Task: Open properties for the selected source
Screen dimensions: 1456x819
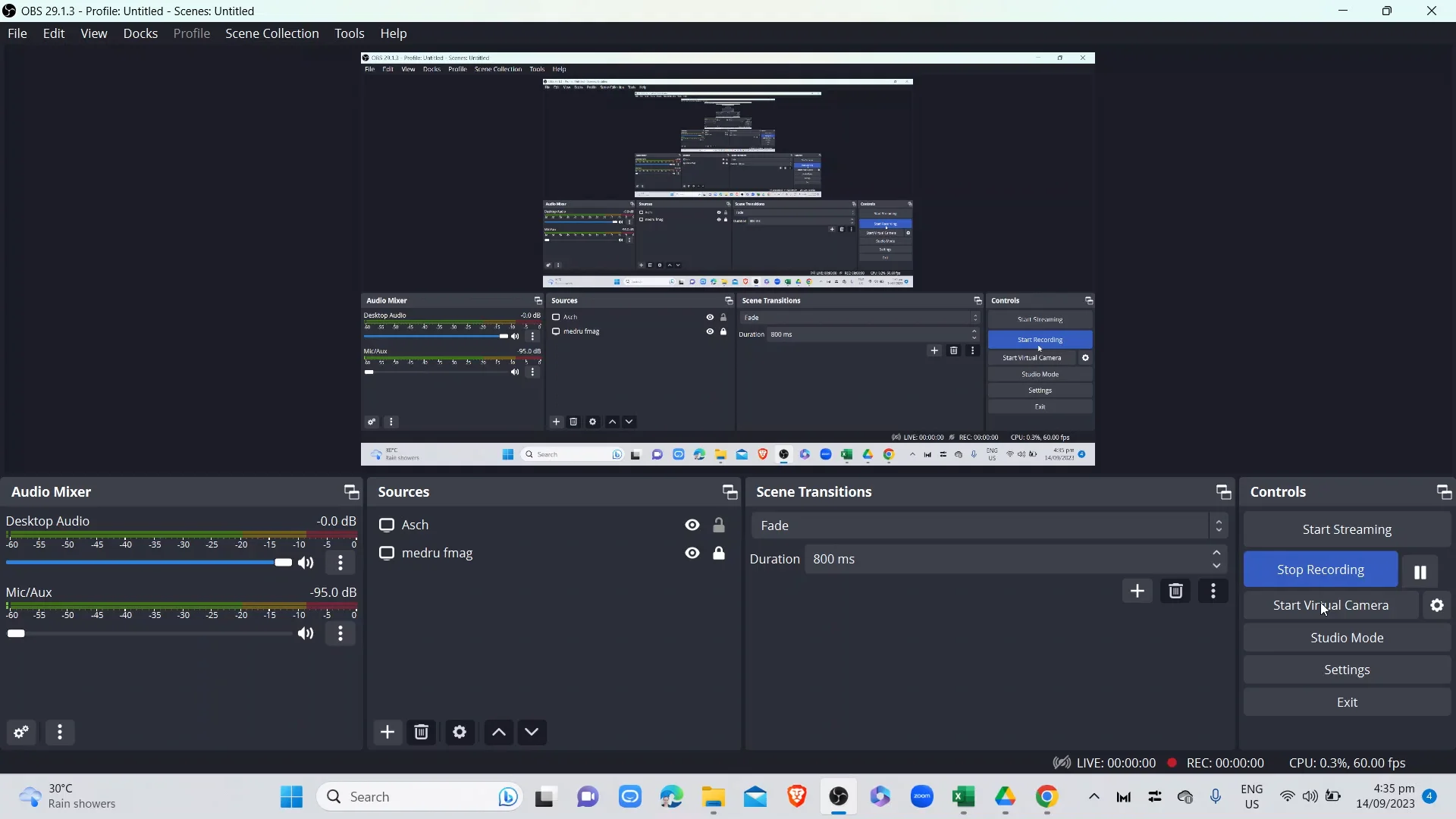Action: [x=460, y=732]
